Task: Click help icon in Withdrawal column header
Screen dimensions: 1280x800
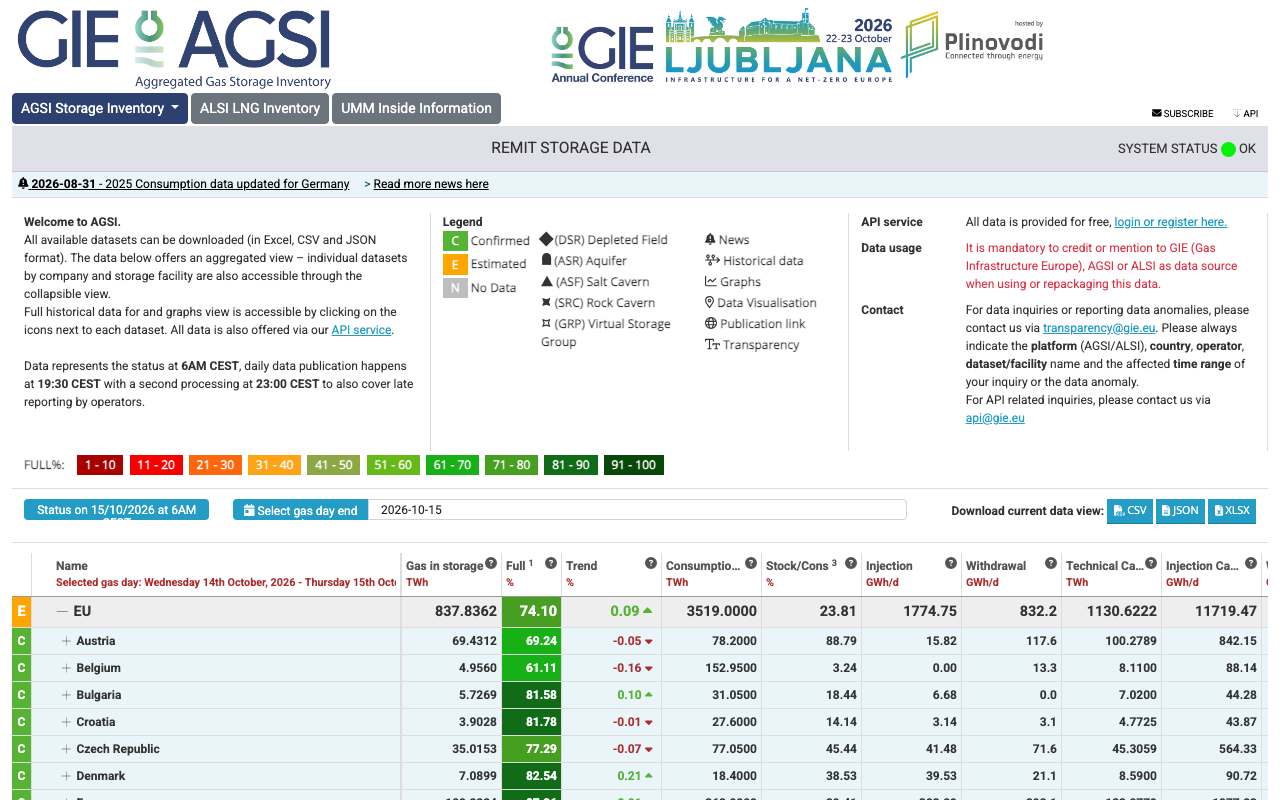Action: pyautogui.click(x=1051, y=563)
